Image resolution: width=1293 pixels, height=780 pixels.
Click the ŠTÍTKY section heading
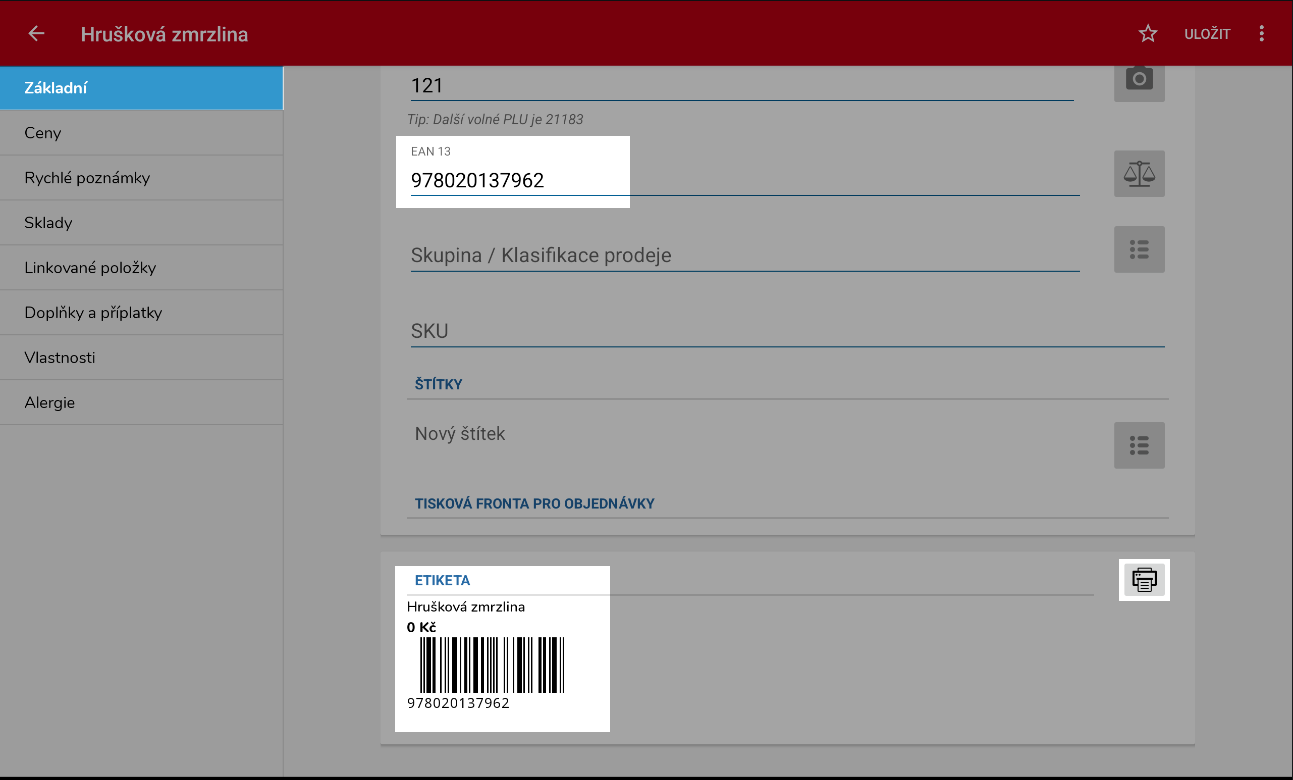(x=439, y=384)
